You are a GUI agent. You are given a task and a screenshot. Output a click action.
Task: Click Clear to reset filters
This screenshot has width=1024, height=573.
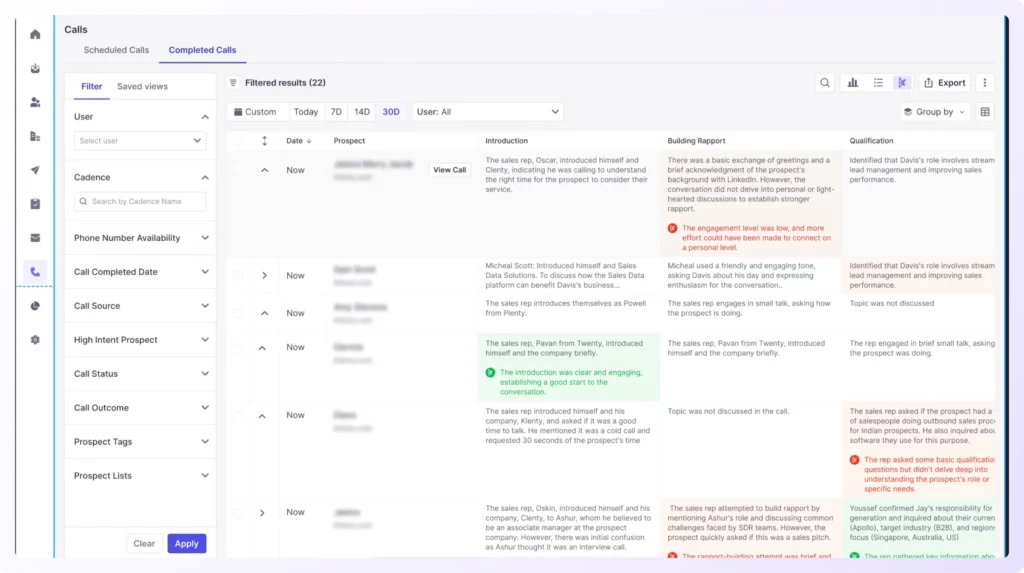[x=144, y=544]
